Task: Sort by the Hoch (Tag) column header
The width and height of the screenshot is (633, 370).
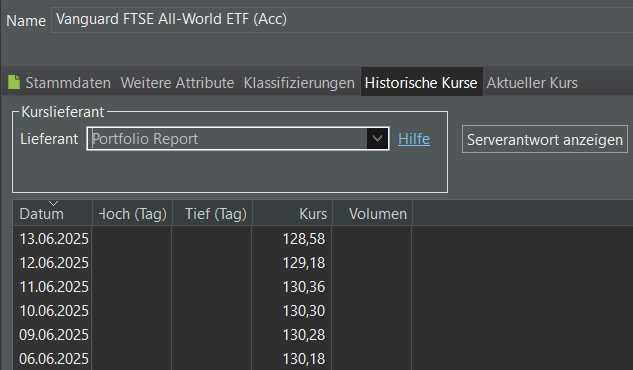Action: [x=132, y=213]
